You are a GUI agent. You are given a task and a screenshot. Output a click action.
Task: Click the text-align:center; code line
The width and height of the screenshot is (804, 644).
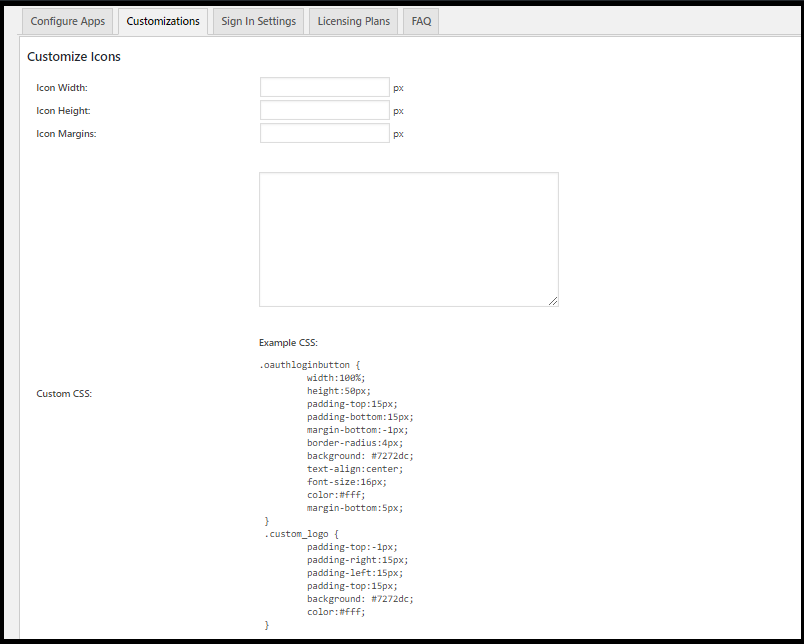[355, 469]
